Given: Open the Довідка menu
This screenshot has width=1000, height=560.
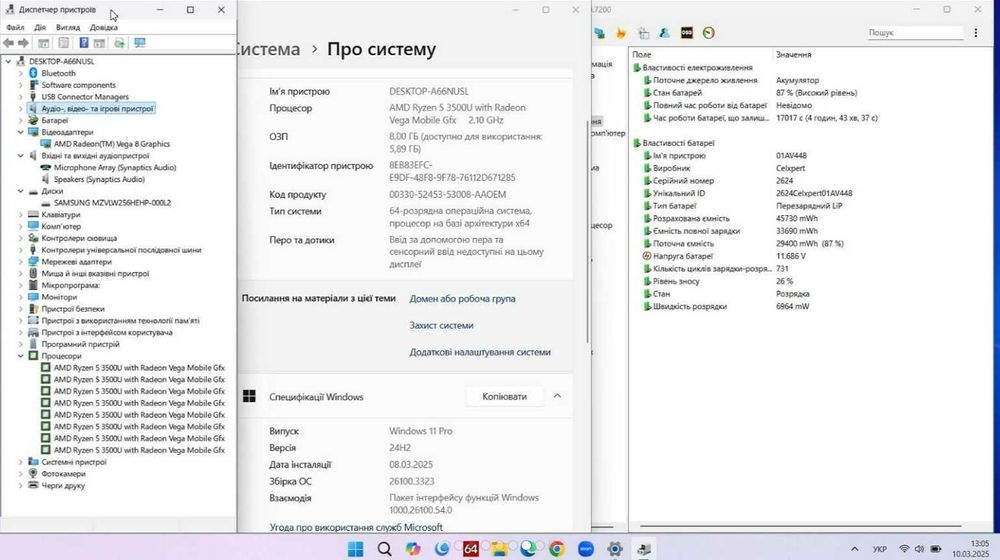Looking at the screenshot, I should click(103, 27).
